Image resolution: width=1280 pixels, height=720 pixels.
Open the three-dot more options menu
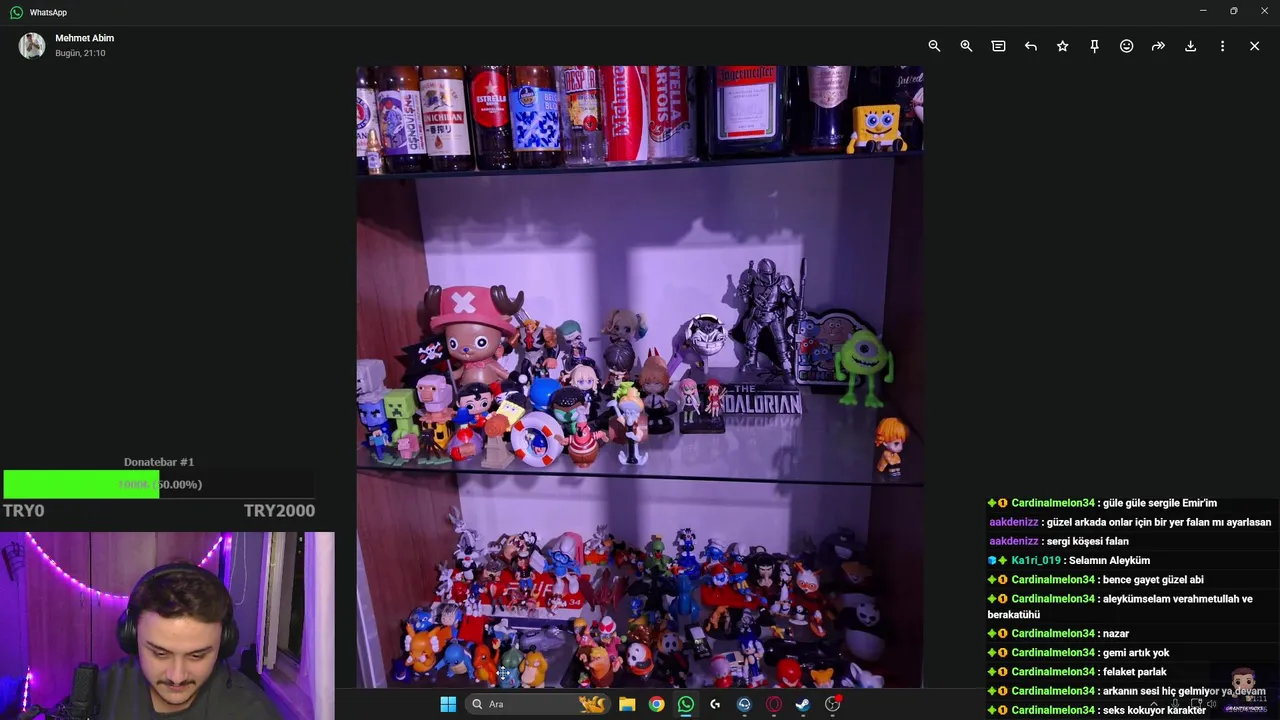(x=1222, y=46)
